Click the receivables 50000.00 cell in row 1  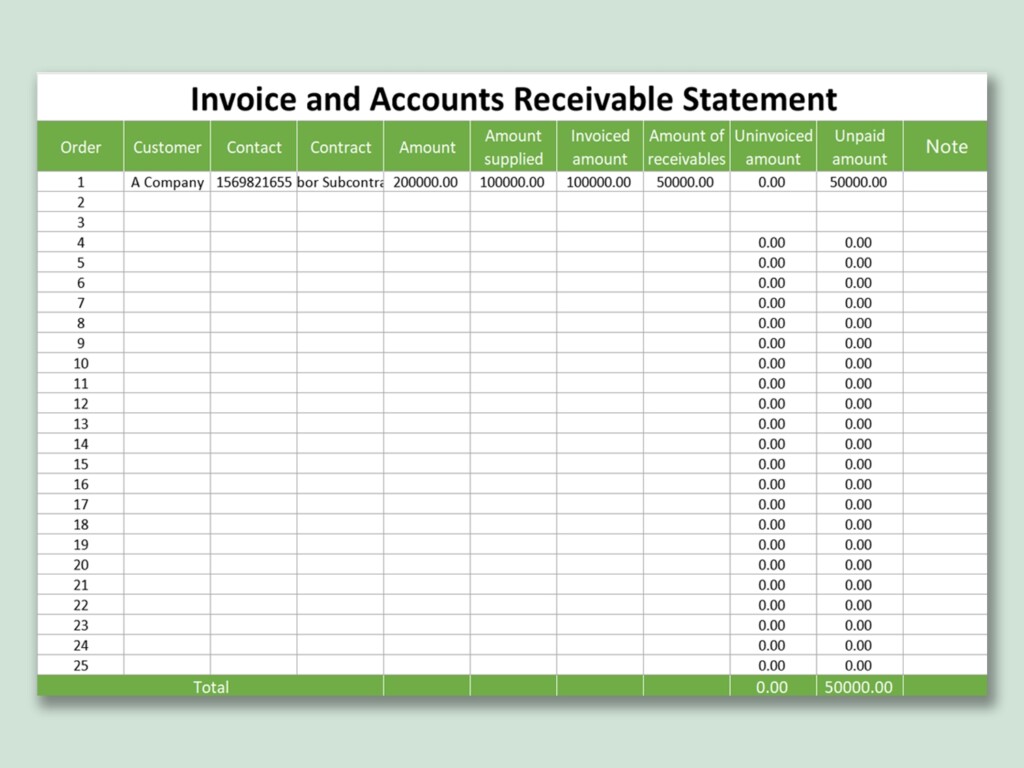(x=685, y=182)
